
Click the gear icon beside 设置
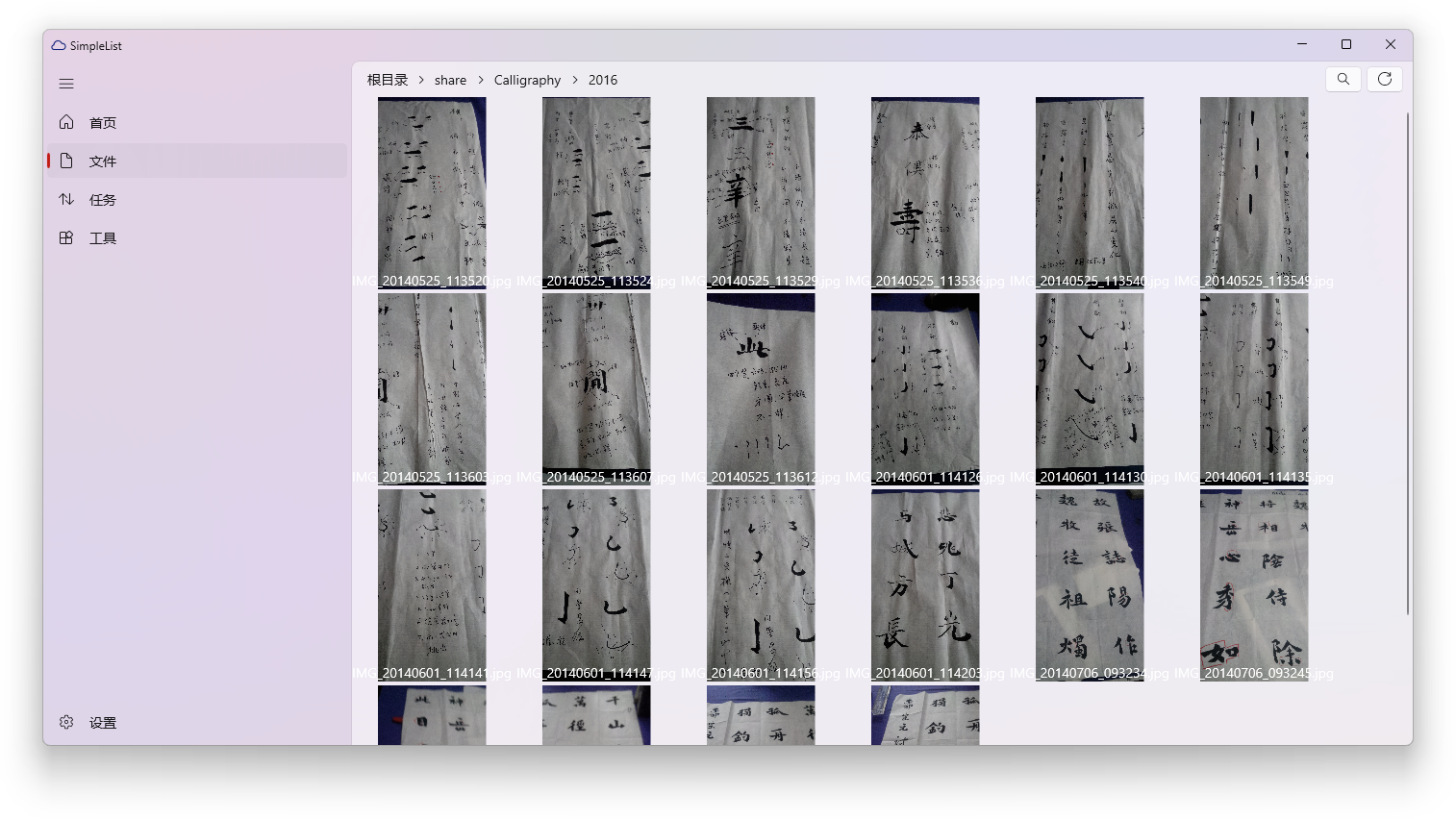click(x=66, y=722)
